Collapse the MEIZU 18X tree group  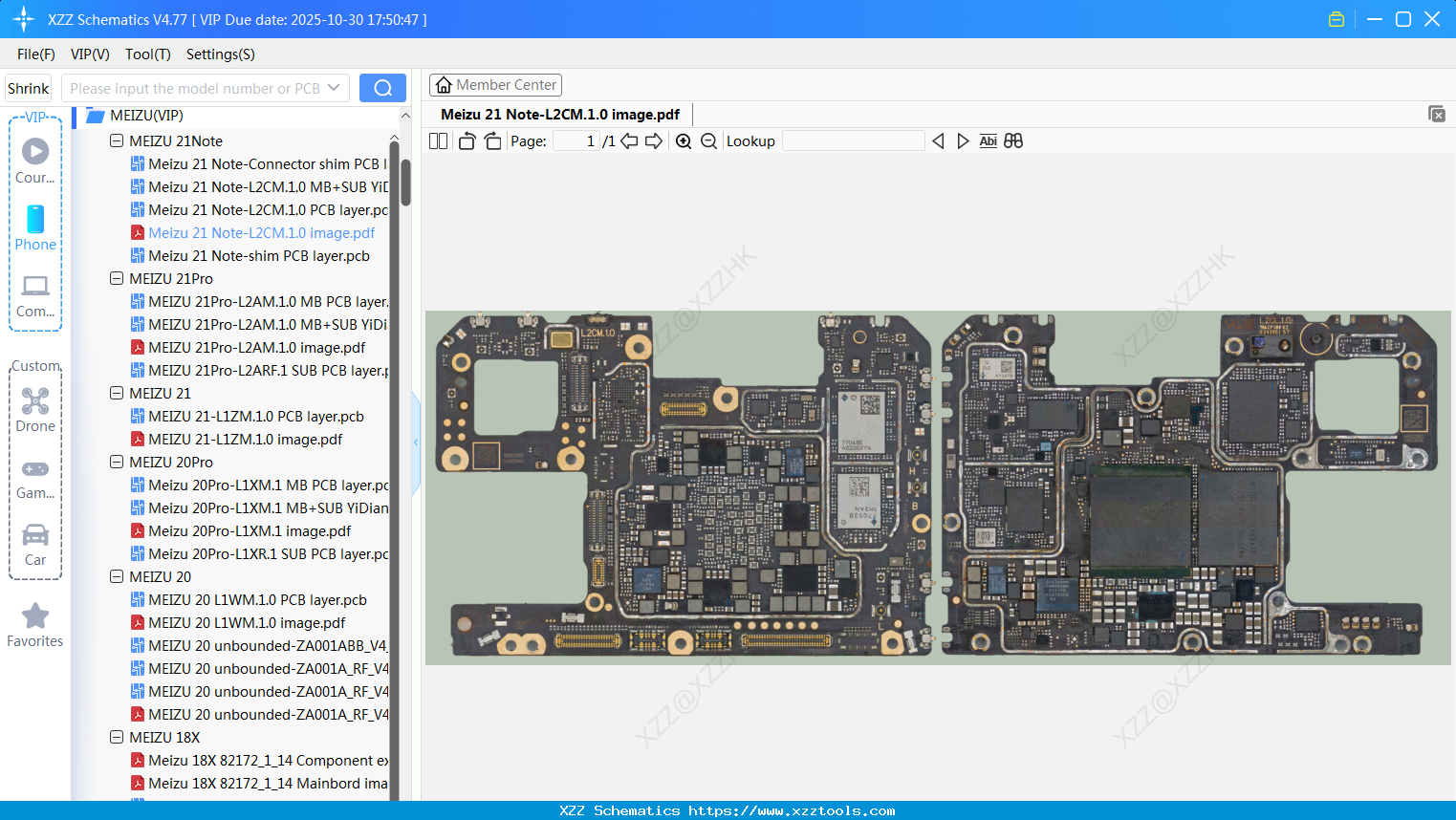tap(117, 737)
